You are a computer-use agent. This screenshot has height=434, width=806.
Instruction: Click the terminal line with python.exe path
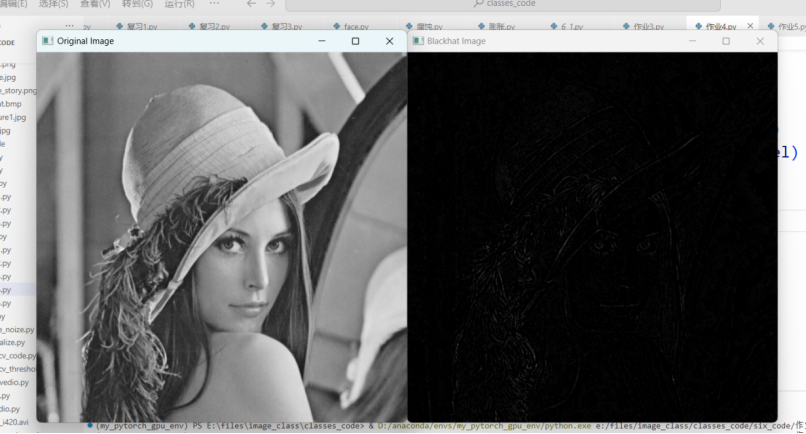[451, 426]
